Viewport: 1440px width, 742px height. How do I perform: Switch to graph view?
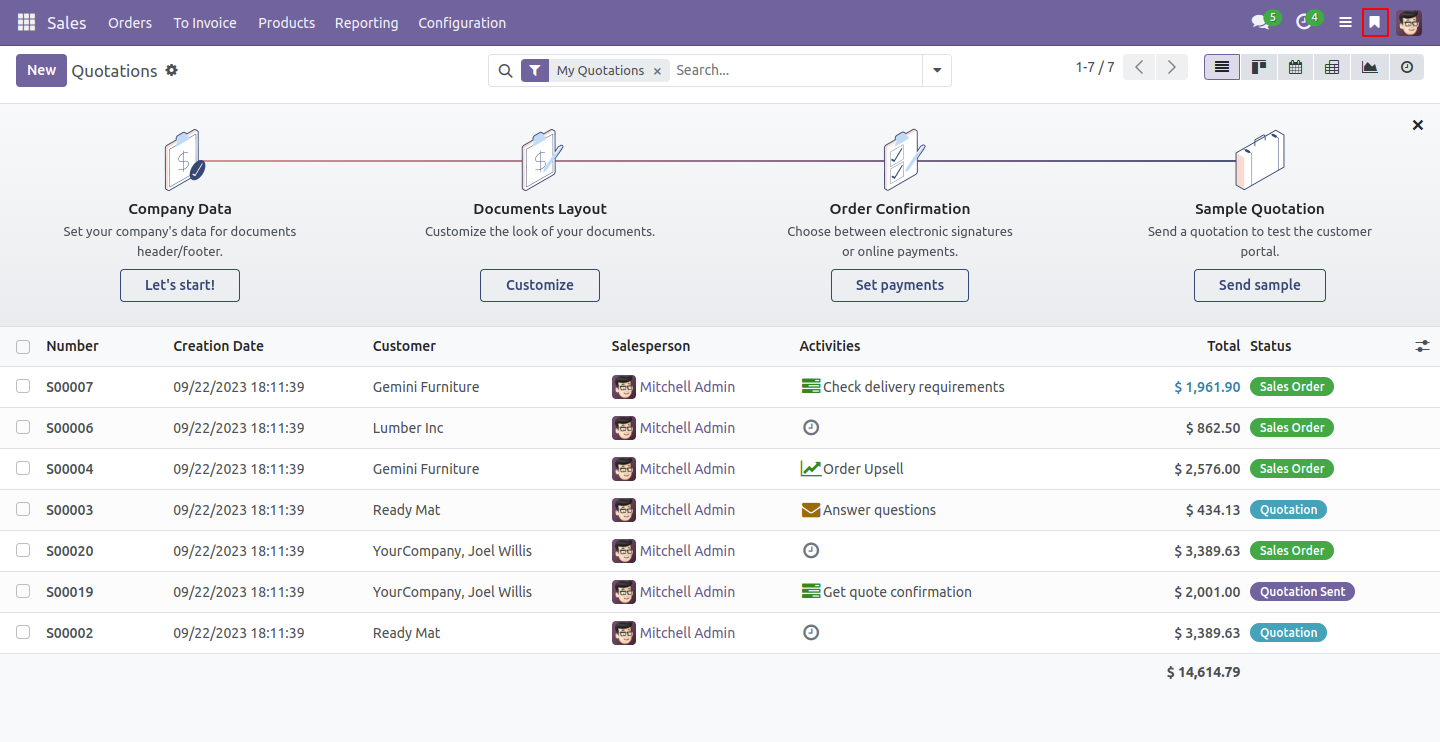[x=1369, y=67]
